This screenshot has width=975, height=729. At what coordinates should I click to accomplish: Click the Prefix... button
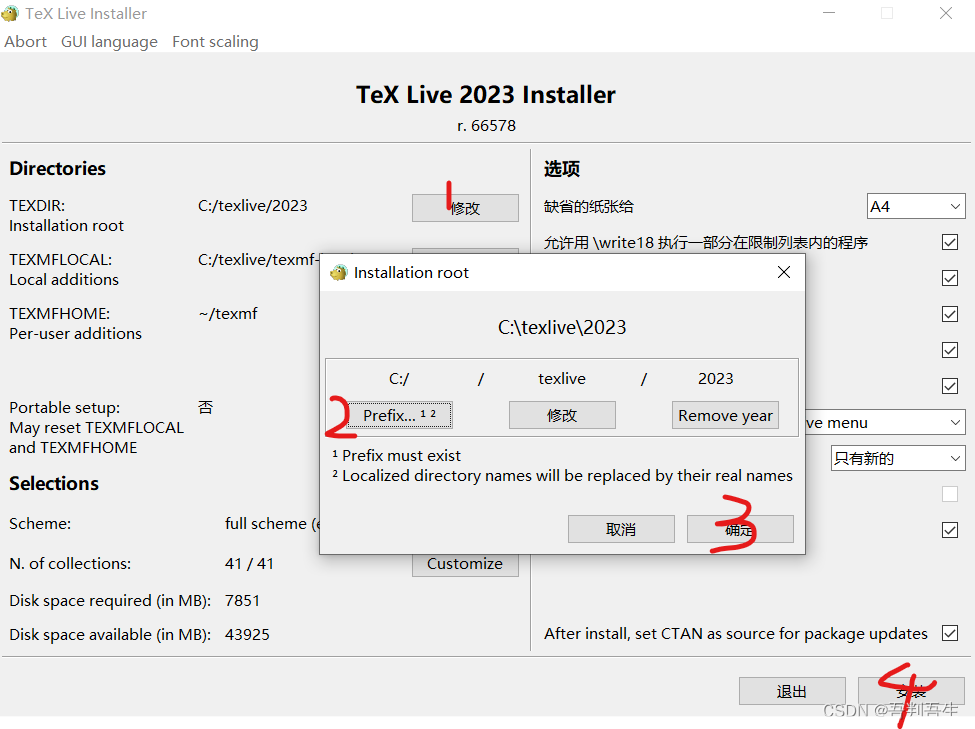point(399,415)
